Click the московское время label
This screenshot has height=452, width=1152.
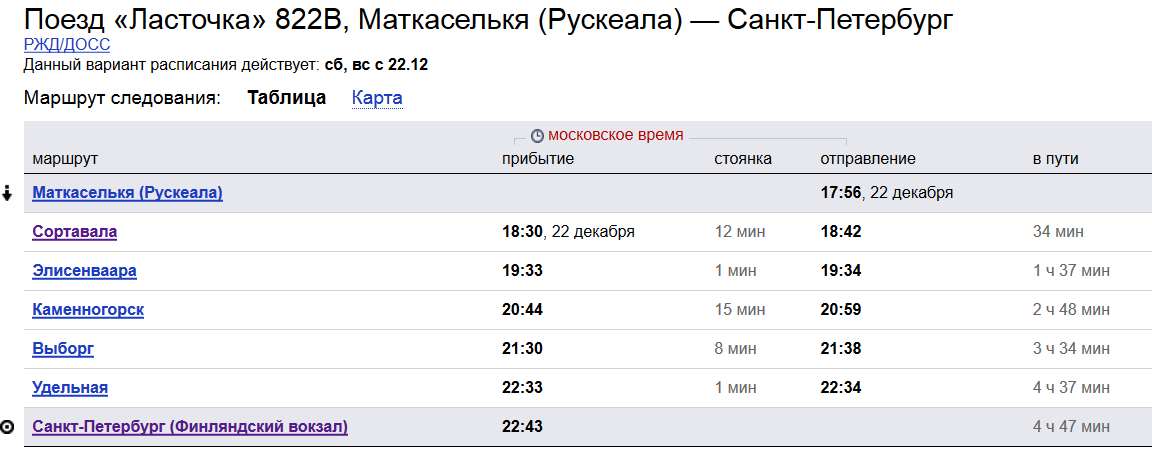(x=616, y=135)
